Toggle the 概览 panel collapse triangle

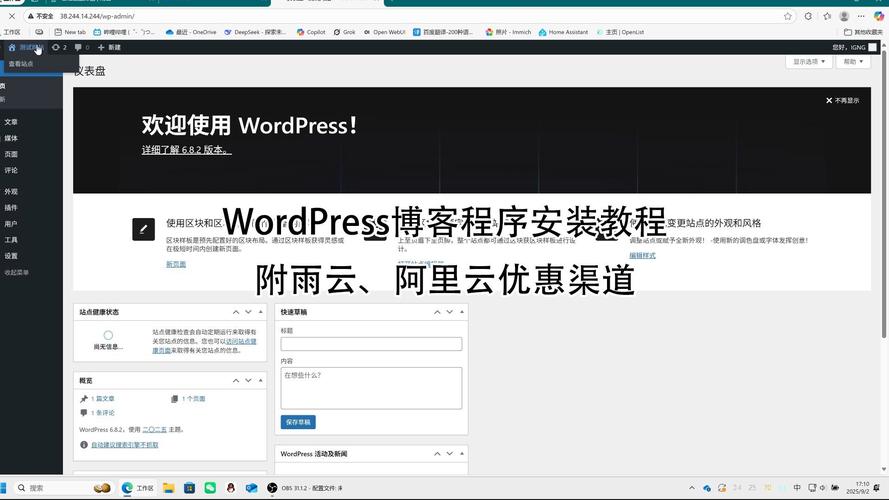pyautogui.click(x=261, y=381)
